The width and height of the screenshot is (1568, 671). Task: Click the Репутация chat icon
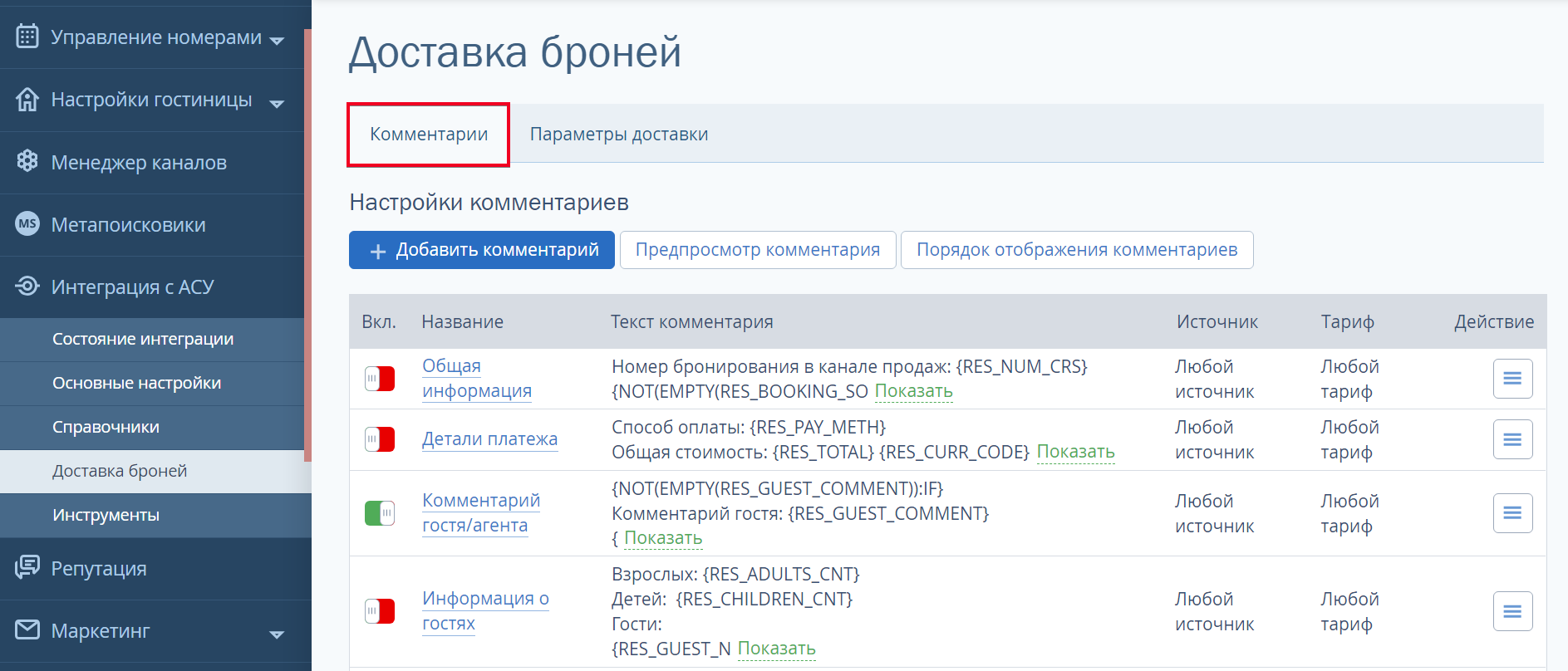click(x=27, y=568)
